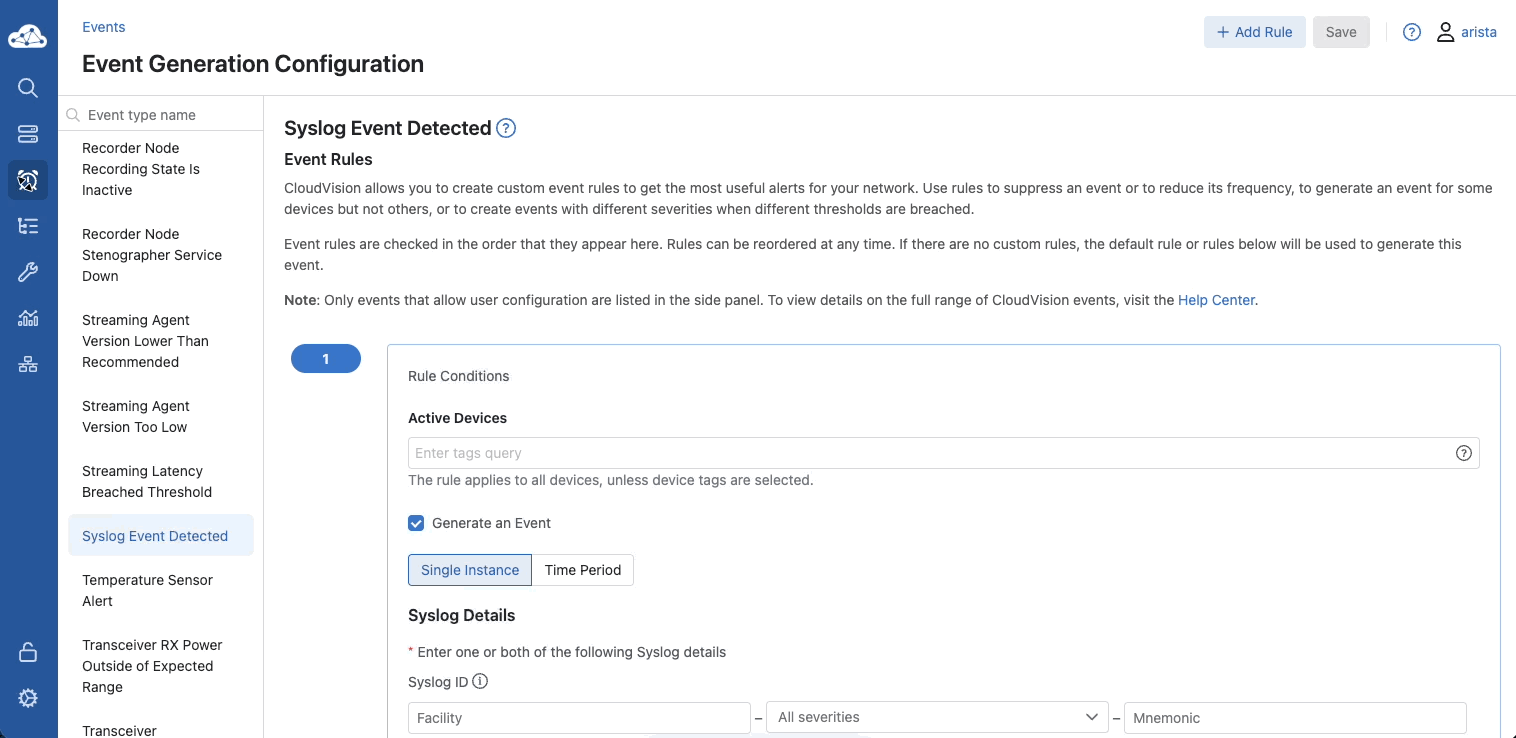Select Streaming Latency Breached Threshold event
1516x738 pixels.
(147, 481)
